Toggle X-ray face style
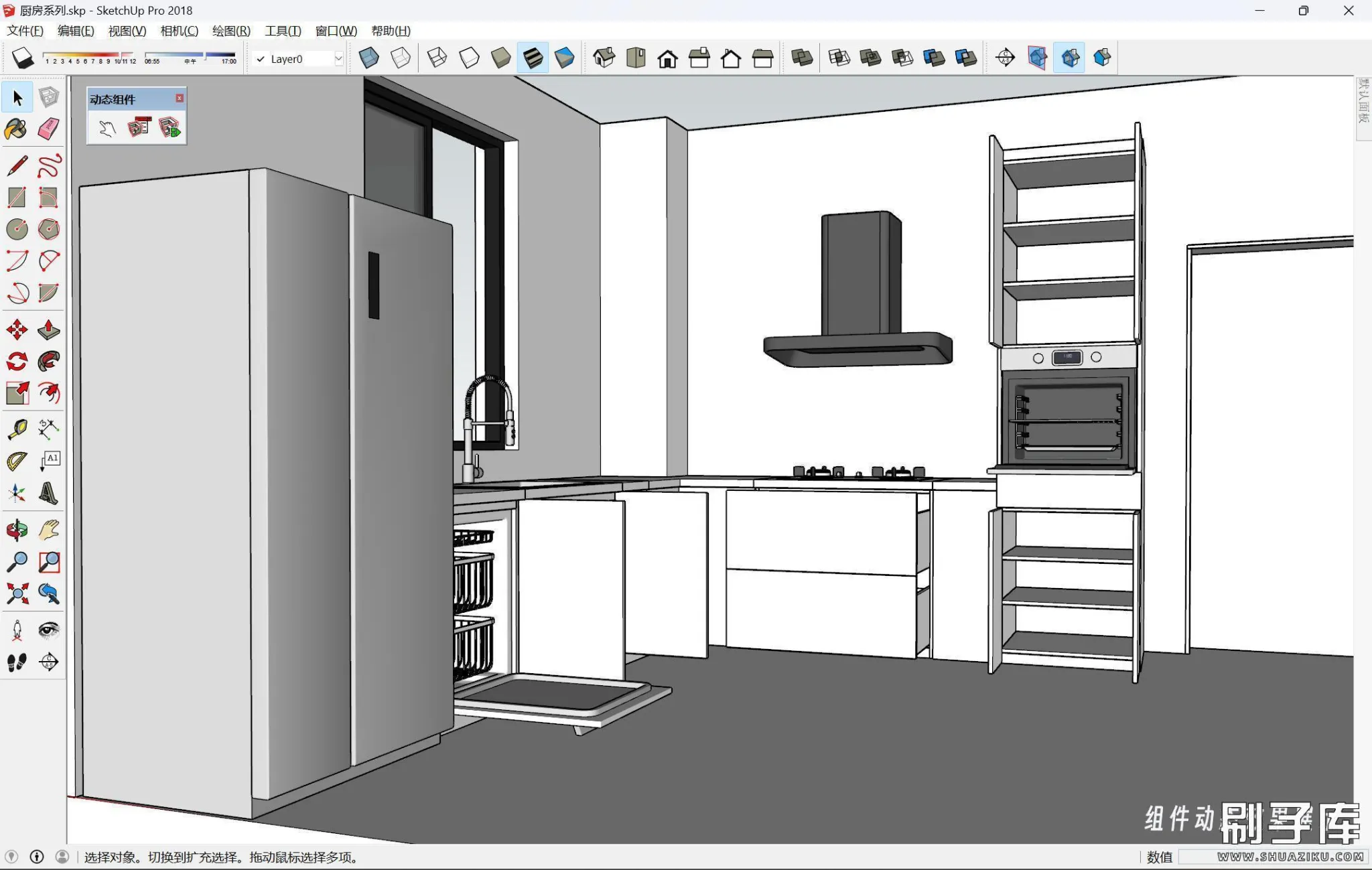Viewport: 1372px width, 870px height. point(368,58)
